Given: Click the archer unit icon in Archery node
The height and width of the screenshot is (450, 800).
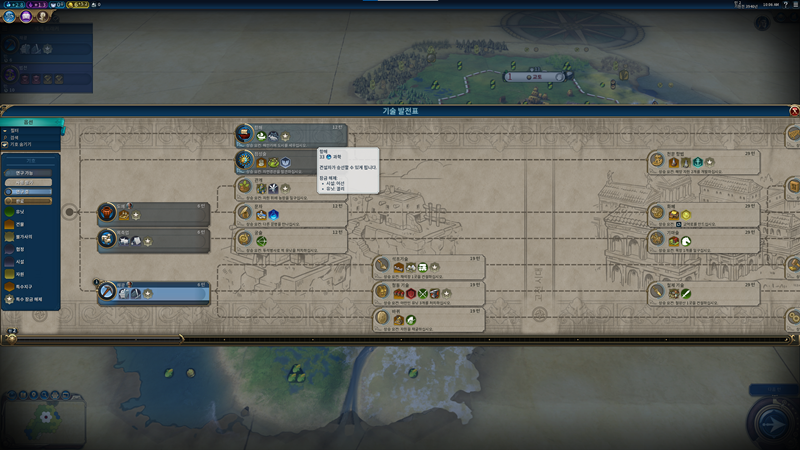Looking at the screenshot, I should pyautogui.click(x=261, y=241).
